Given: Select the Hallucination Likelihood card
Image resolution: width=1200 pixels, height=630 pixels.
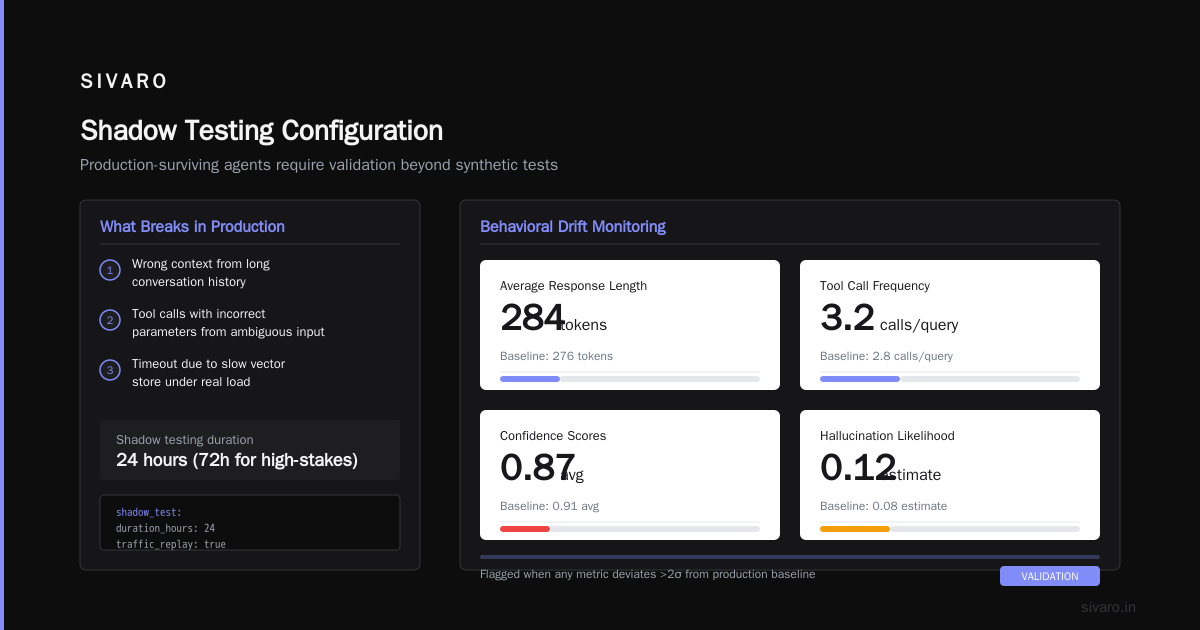Looking at the screenshot, I should pyautogui.click(x=950, y=475).
